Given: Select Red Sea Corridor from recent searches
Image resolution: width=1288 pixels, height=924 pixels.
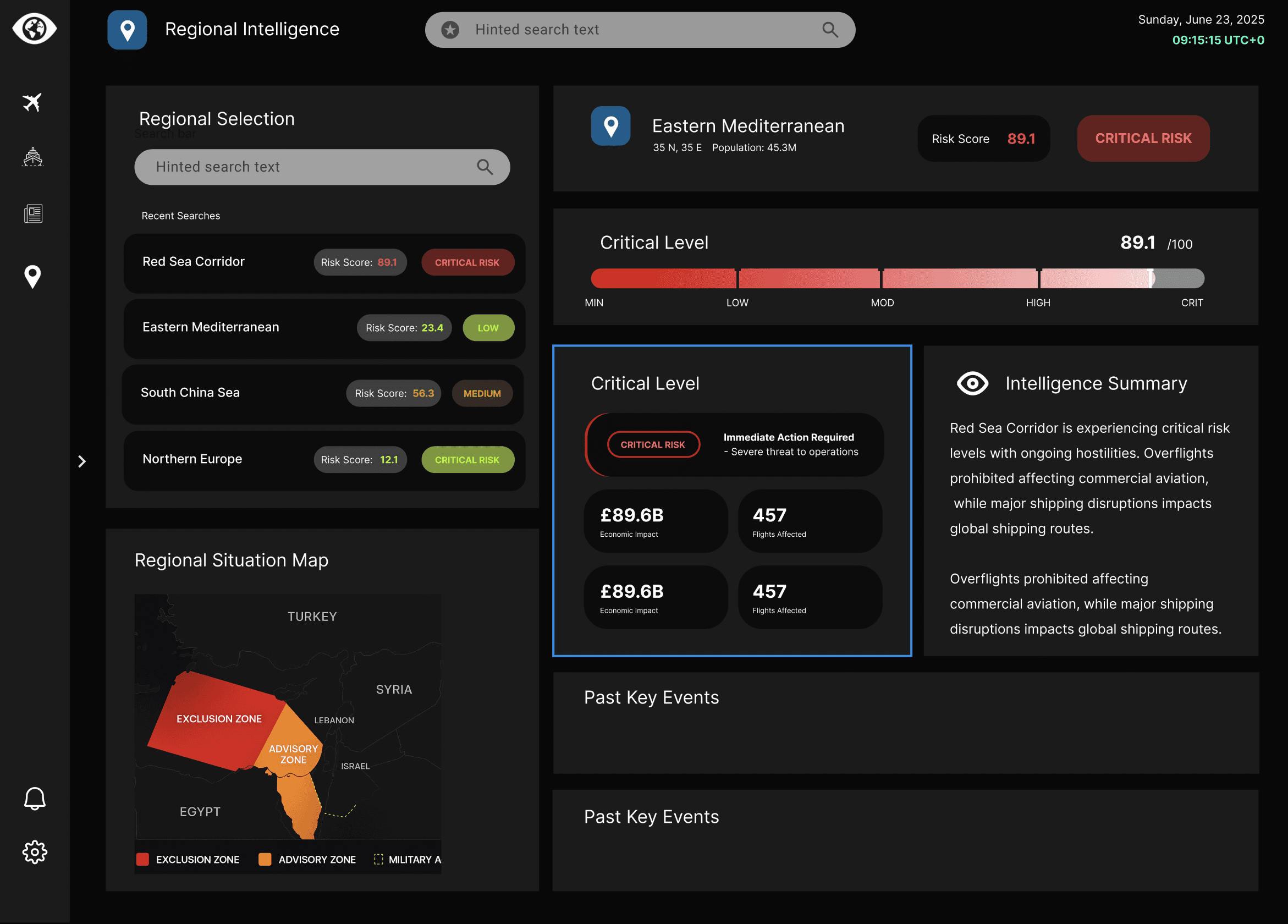Looking at the screenshot, I should (x=324, y=263).
